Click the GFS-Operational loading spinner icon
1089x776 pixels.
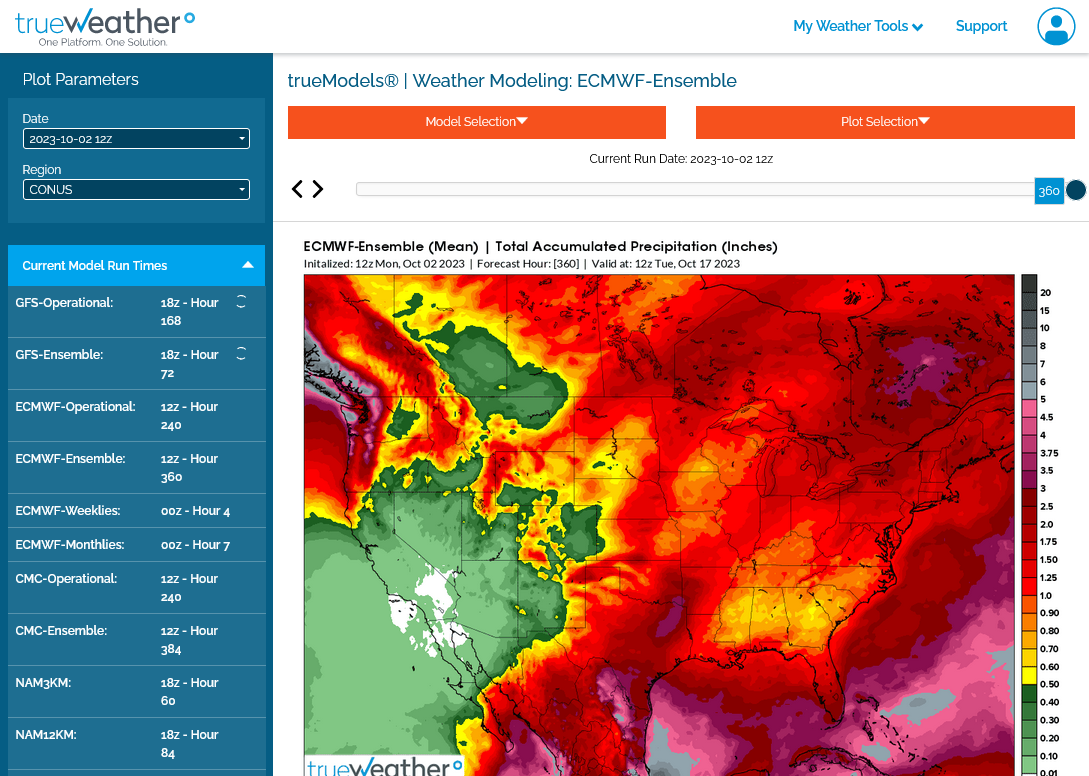click(241, 302)
